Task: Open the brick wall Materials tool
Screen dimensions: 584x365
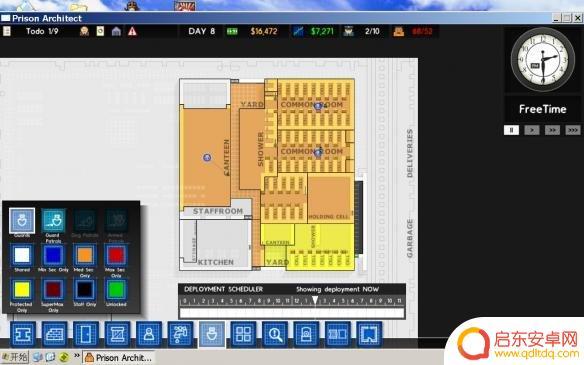Action: click(x=54, y=334)
